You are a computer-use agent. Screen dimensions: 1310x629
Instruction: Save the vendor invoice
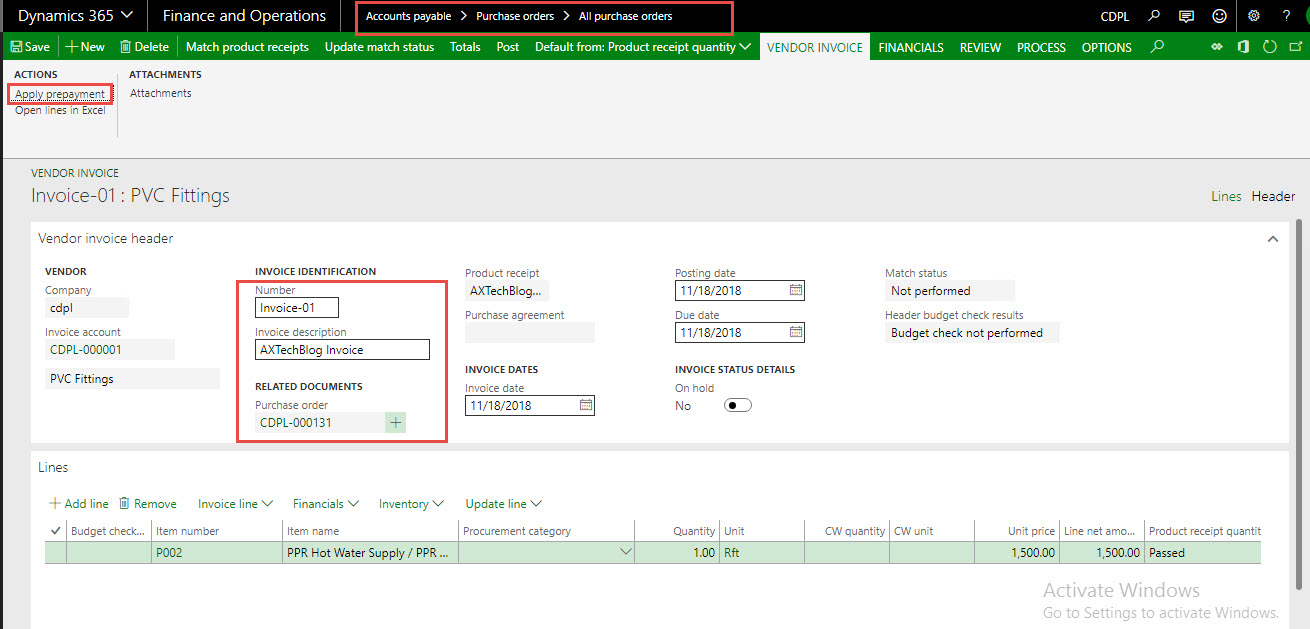pyautogui.click(x=30, y=47)
